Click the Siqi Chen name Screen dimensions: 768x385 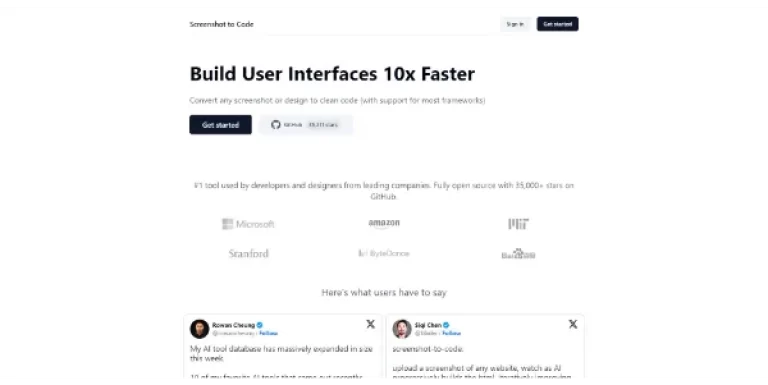428,325
